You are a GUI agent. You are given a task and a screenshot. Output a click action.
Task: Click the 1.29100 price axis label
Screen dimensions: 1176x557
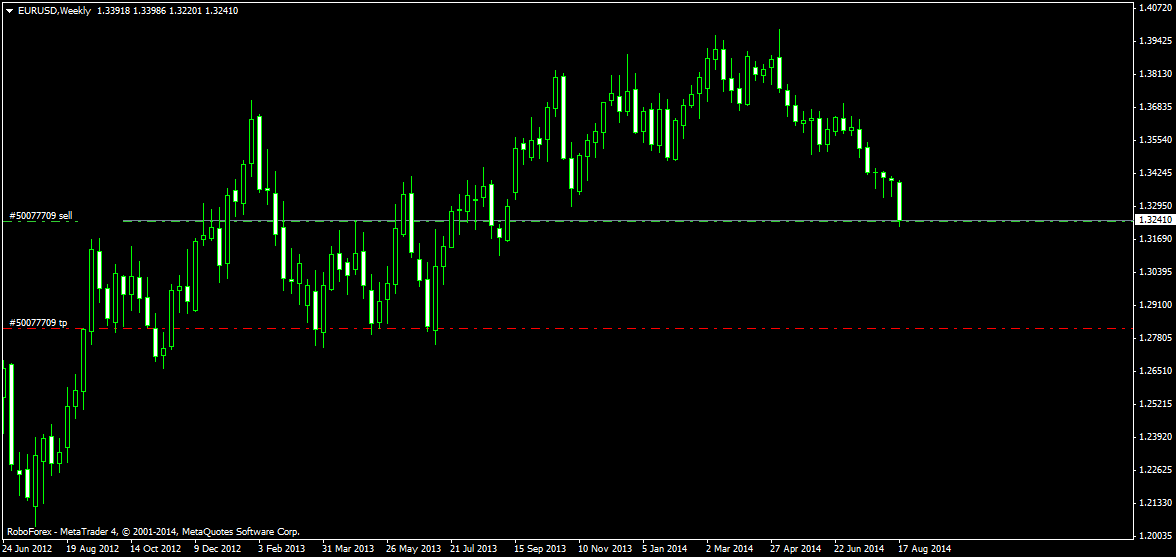[1155, 304]
